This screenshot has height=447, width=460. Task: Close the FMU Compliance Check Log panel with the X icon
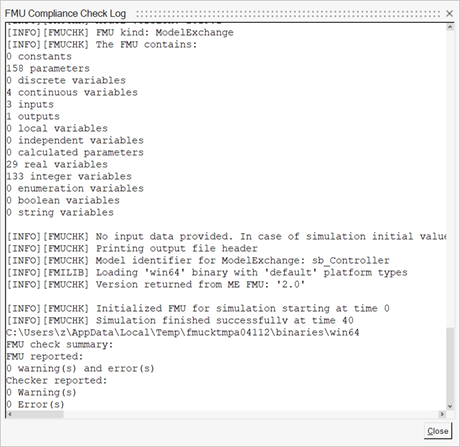pos(449,13)
